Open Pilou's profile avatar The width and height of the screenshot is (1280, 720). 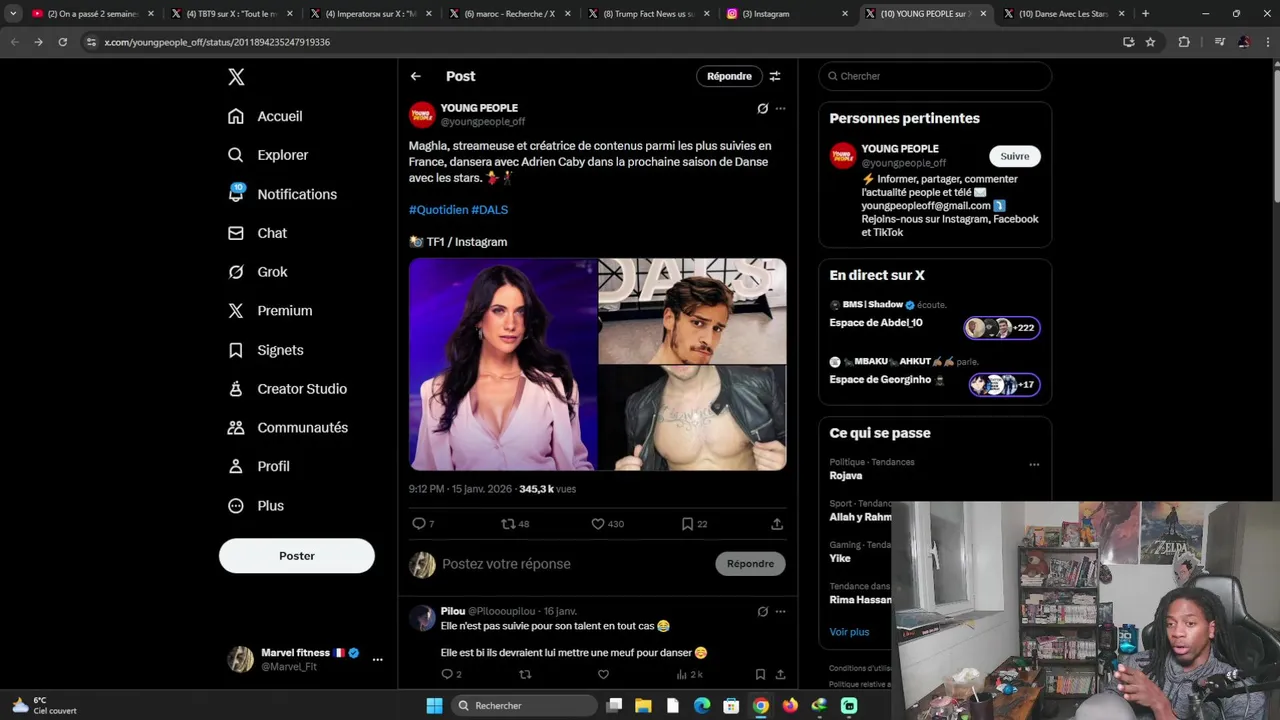click(x=422, y=618)
